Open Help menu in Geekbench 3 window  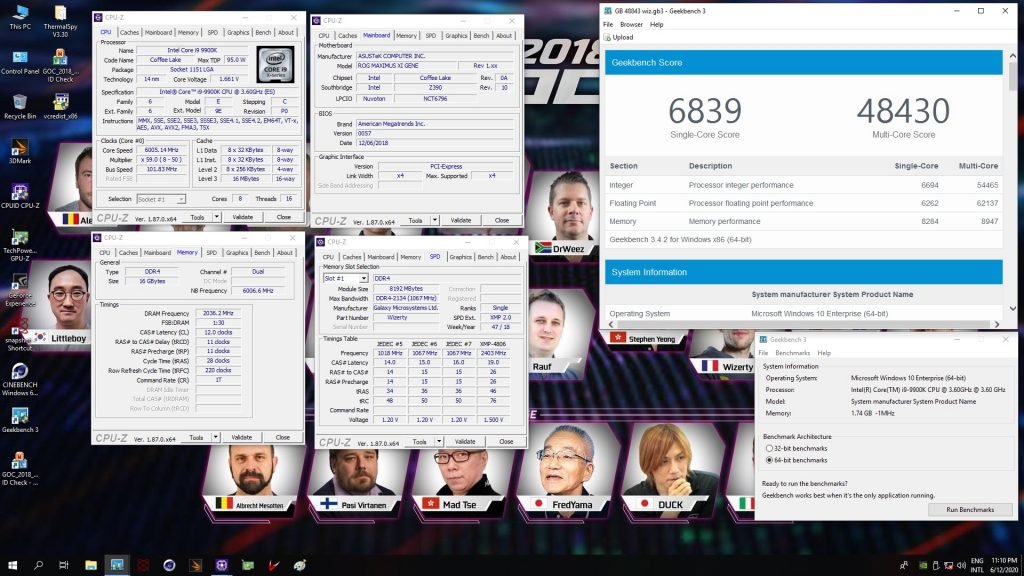(x=824, y=353)
